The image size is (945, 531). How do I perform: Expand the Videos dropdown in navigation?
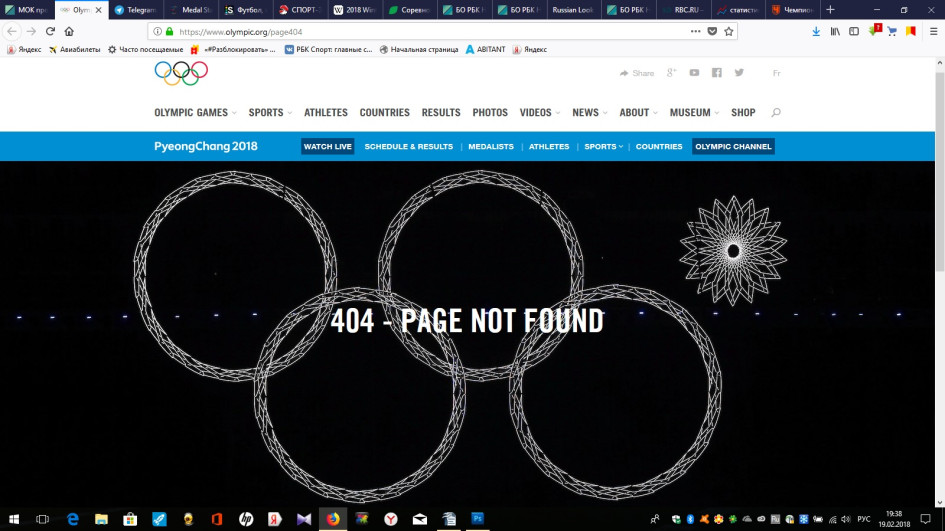pos(539,113)
